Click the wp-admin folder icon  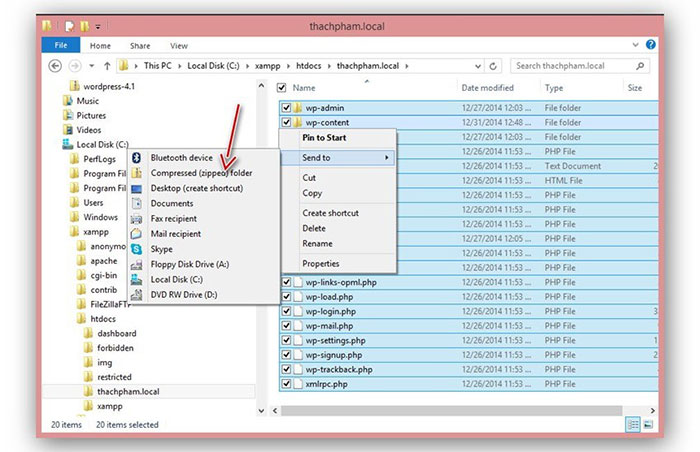click(298, 108)
